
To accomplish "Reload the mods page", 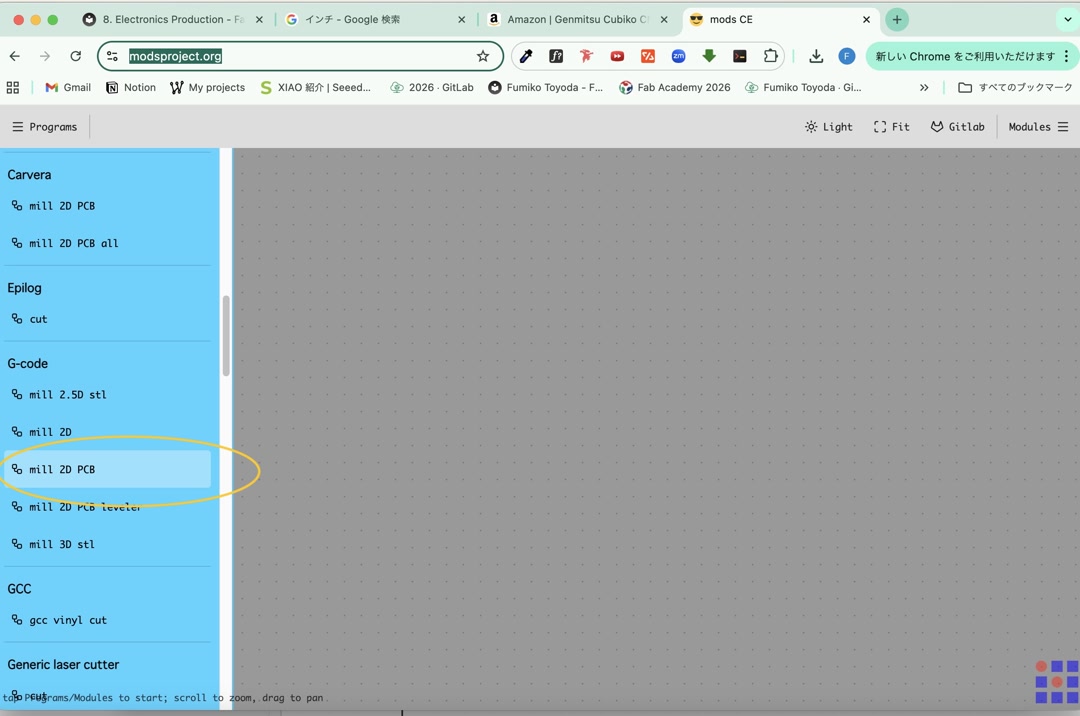I will (76, 56).
